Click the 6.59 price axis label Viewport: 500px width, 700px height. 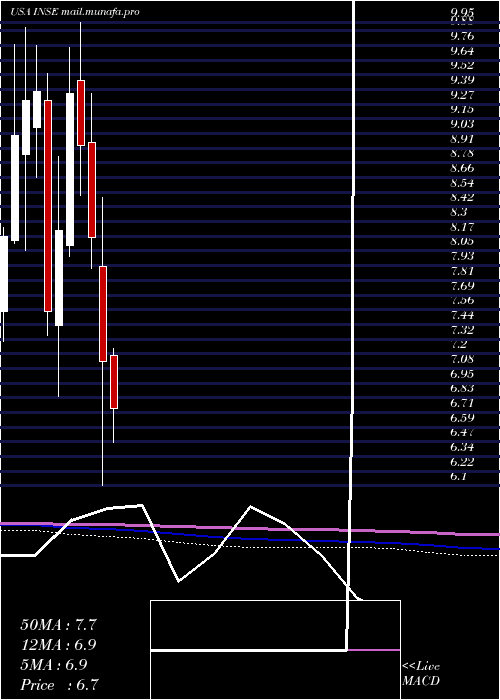click(462, 418)
